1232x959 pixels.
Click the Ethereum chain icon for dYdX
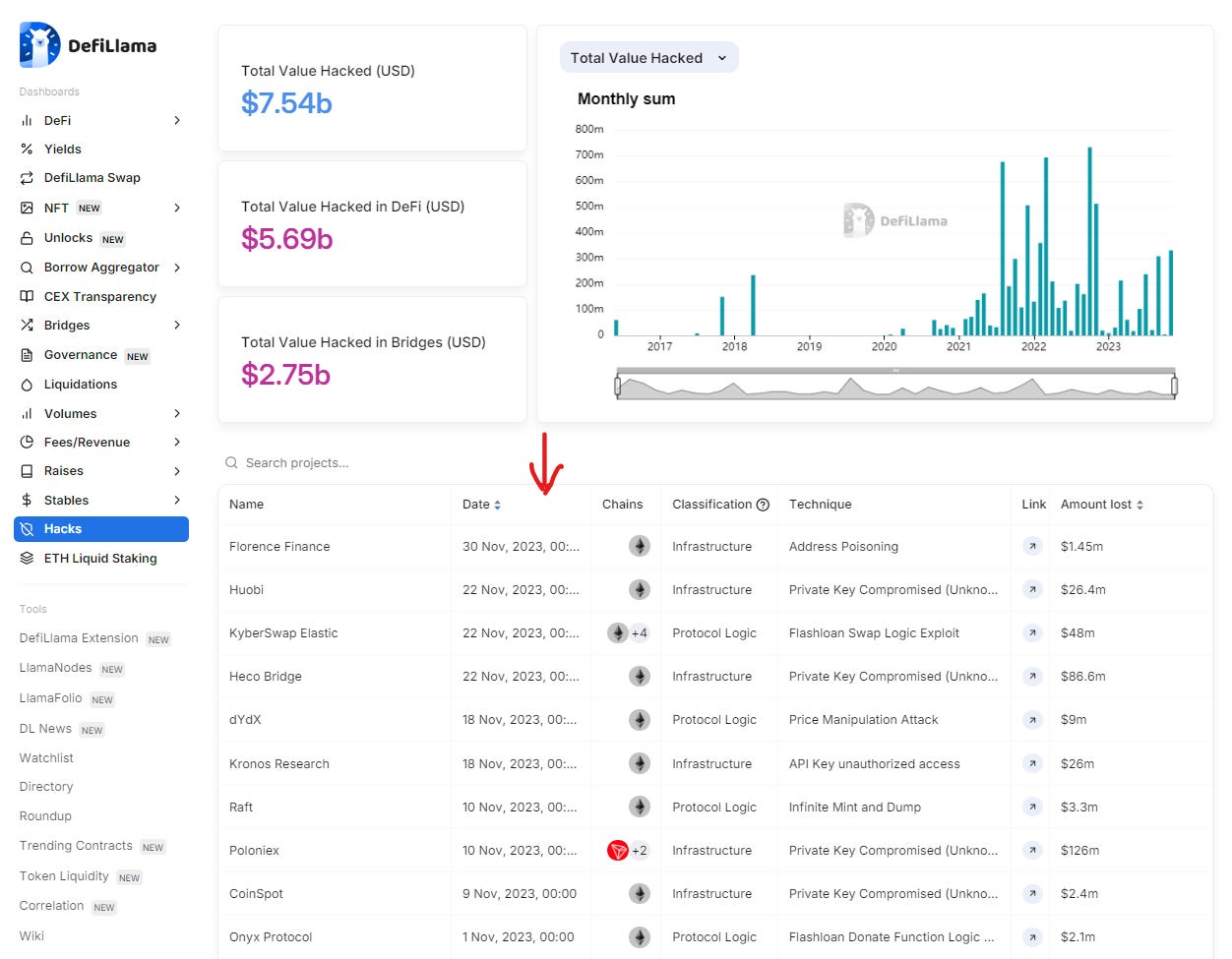point(640,720)
